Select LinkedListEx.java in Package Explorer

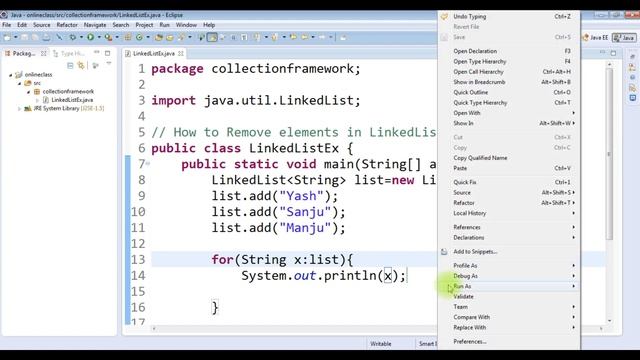point(72,100)
